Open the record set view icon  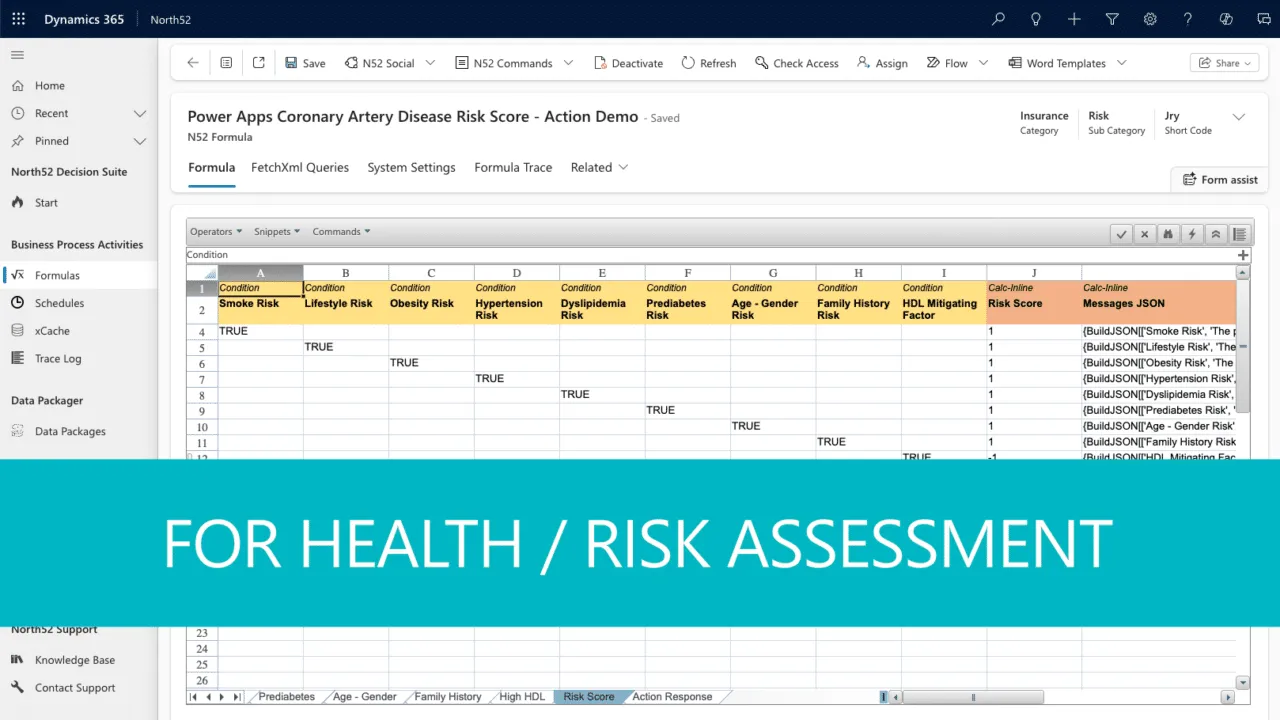(x=226, y=62)
